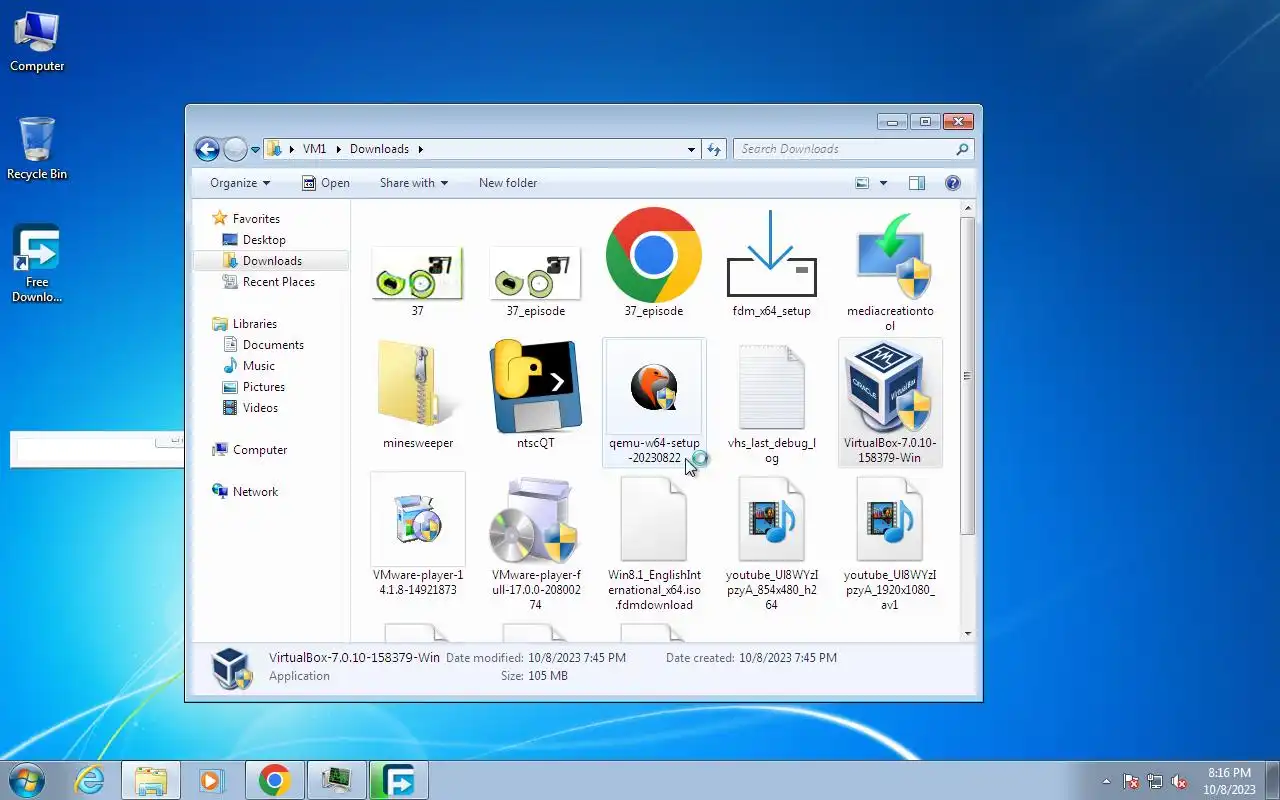Select the 37 image file icon
Image resolution: width=1280 pixels, height=800 pixels.
coord(417,273)
